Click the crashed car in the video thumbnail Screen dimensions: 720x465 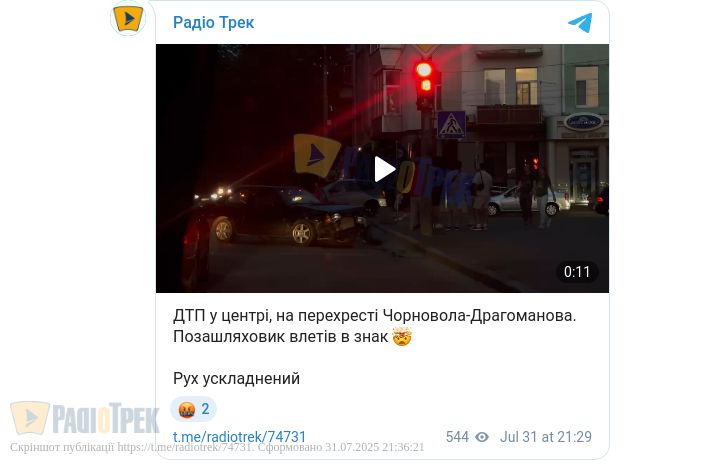point(289,215)
